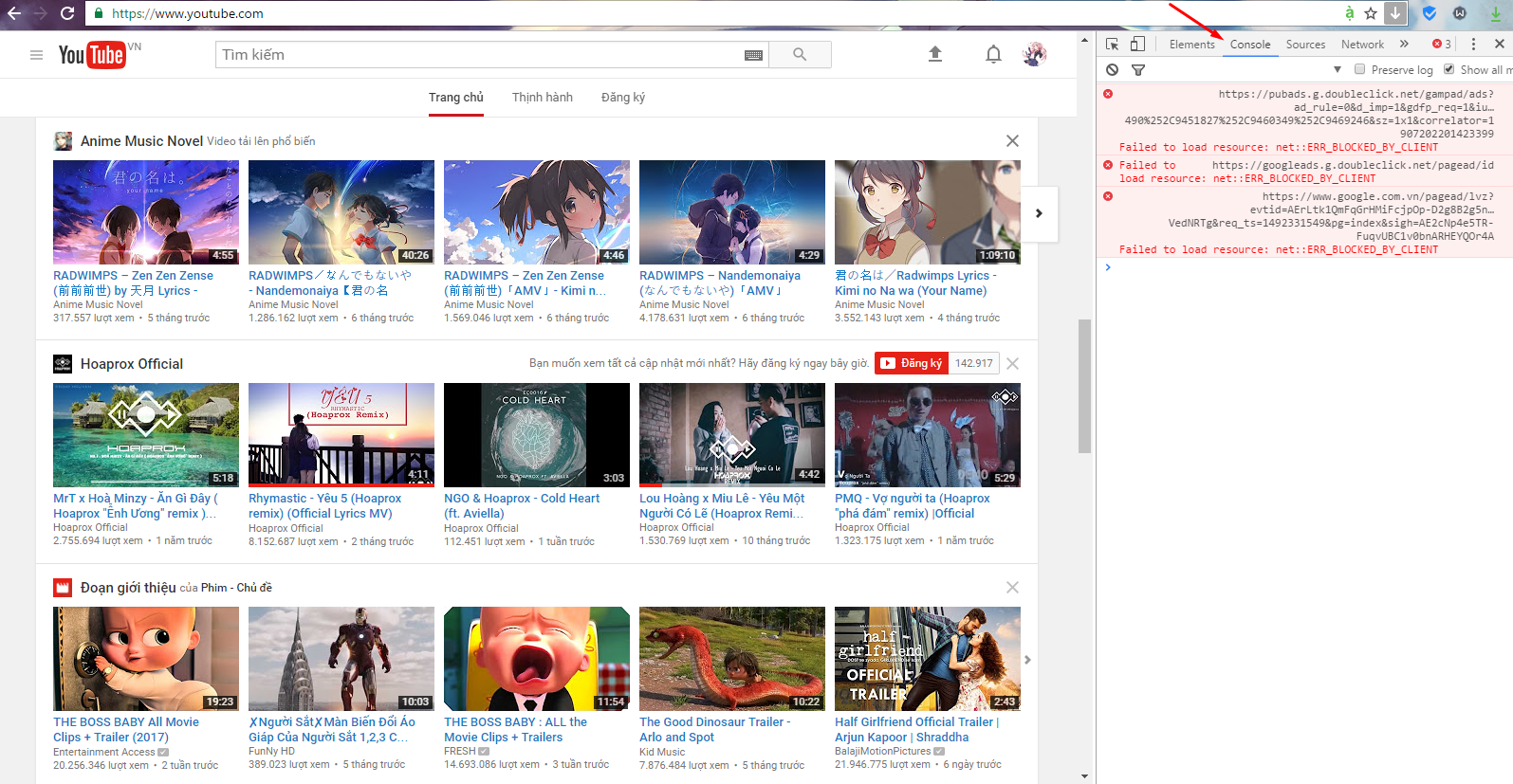Screen dimensions: 1513x784
Task: Dismiss the Anime Music Novel shelf
Action: click(x=1012, y=140)
